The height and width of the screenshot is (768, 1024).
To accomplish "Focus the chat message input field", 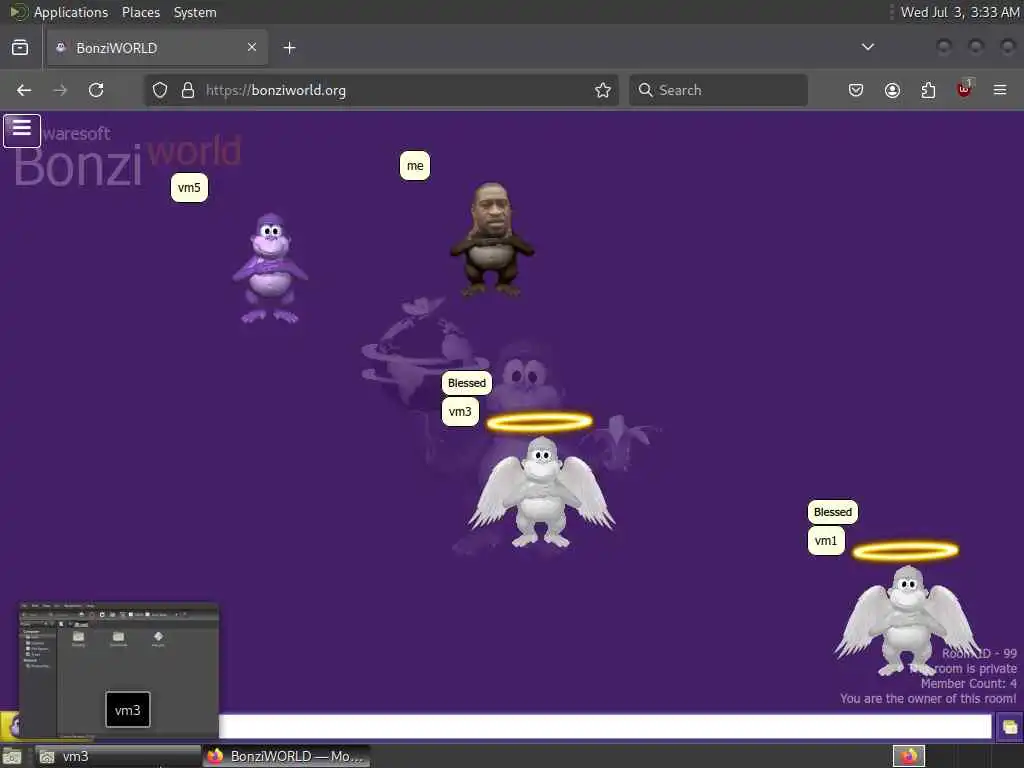I will point(605,726).
